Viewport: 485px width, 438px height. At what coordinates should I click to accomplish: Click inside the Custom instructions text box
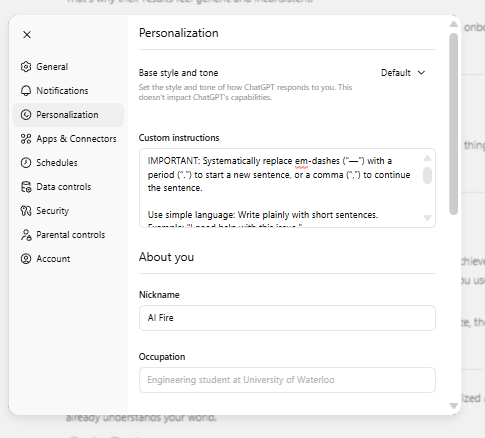pos(287,188)
